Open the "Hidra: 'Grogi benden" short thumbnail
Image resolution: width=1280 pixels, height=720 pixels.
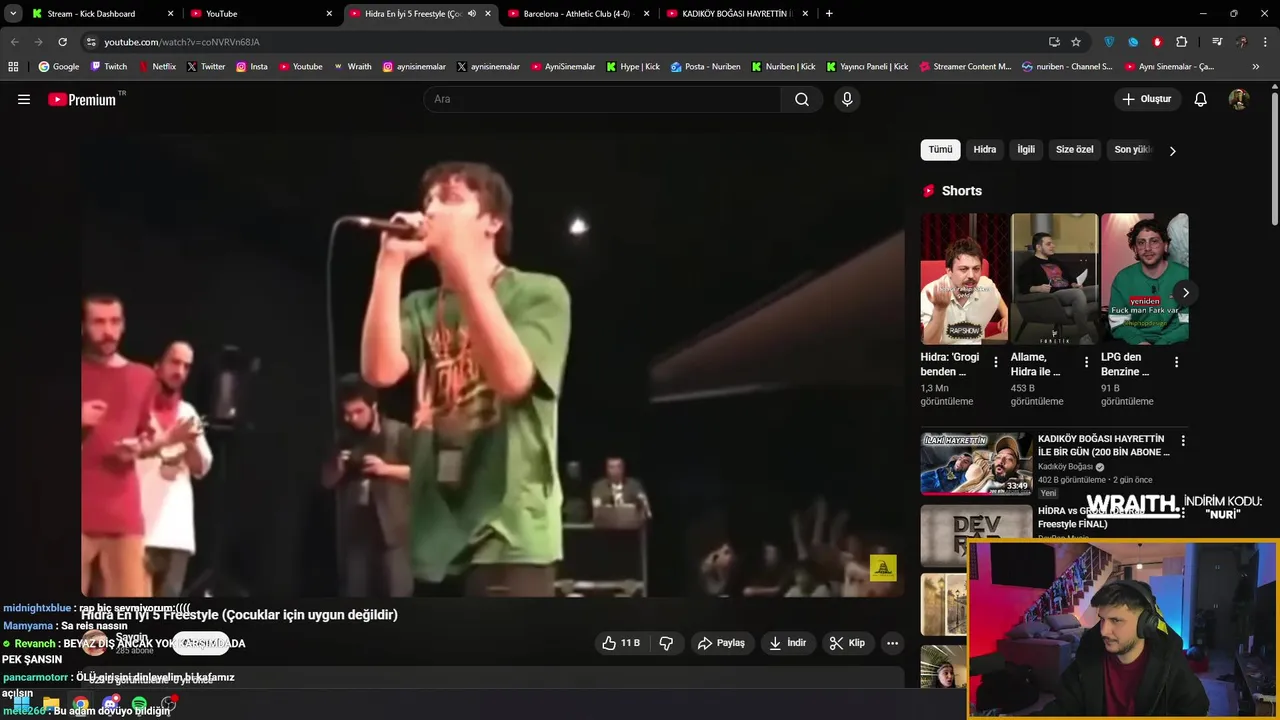pyautogui.click(x=964, y=279)
